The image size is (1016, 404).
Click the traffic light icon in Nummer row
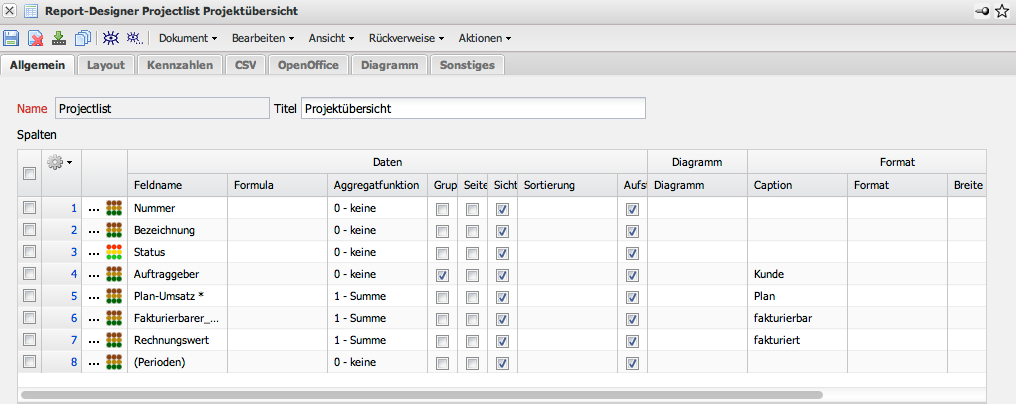(113, 209)
